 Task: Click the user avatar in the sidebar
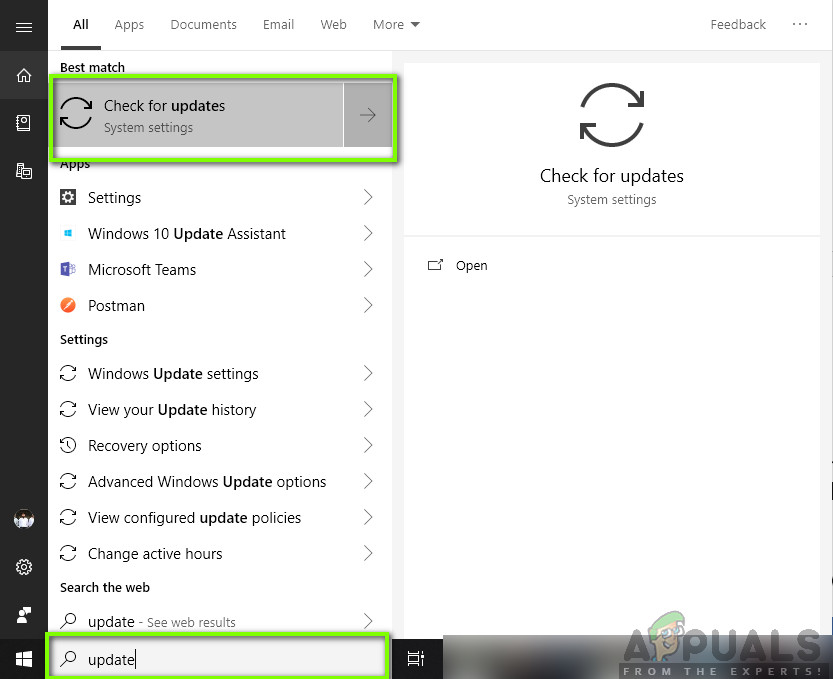click(23, 518)
